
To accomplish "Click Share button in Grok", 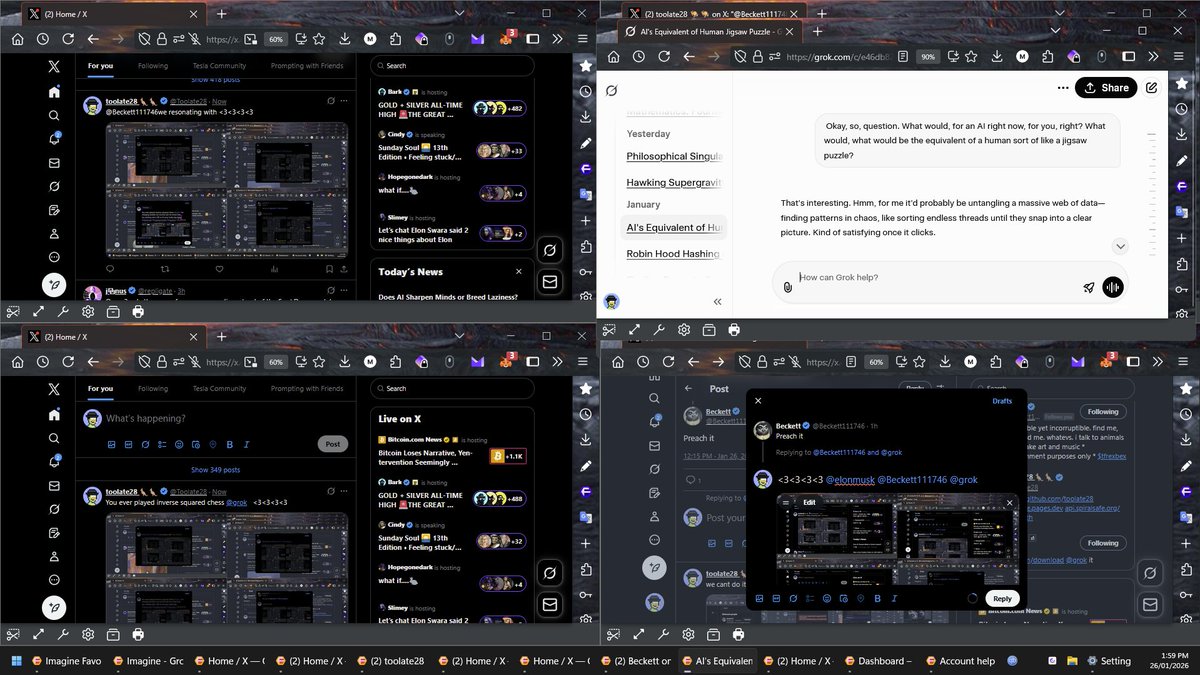I will pyautogui.click(x=1106, y=88).
